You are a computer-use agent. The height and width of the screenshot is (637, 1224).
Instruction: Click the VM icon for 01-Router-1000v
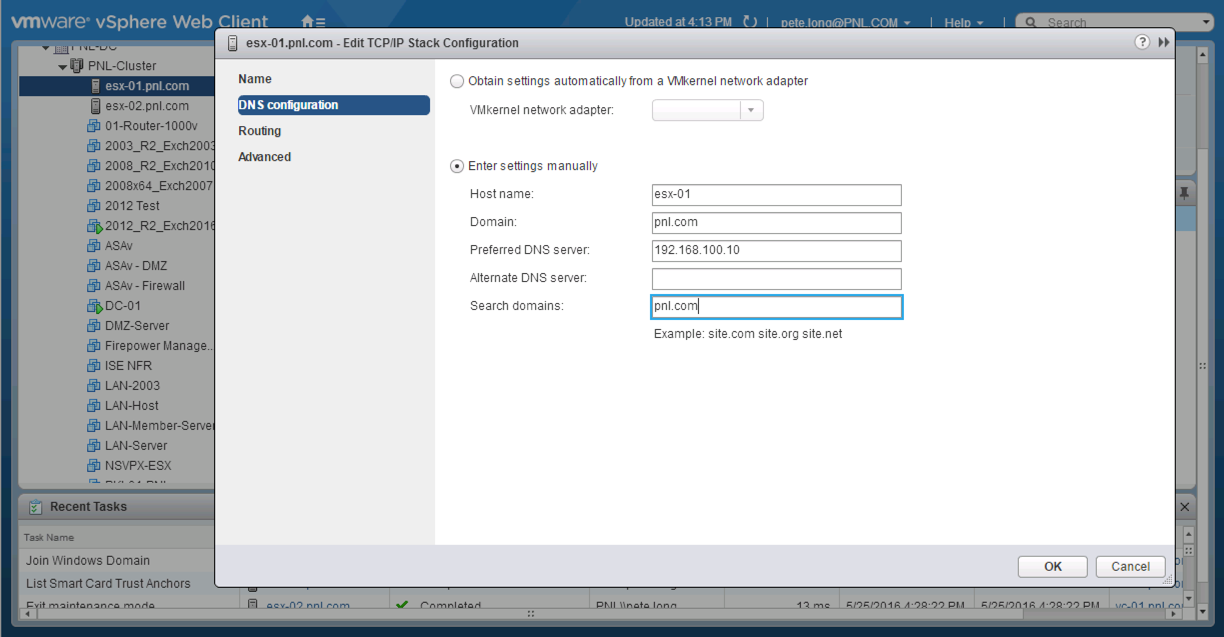pos(94,126)
